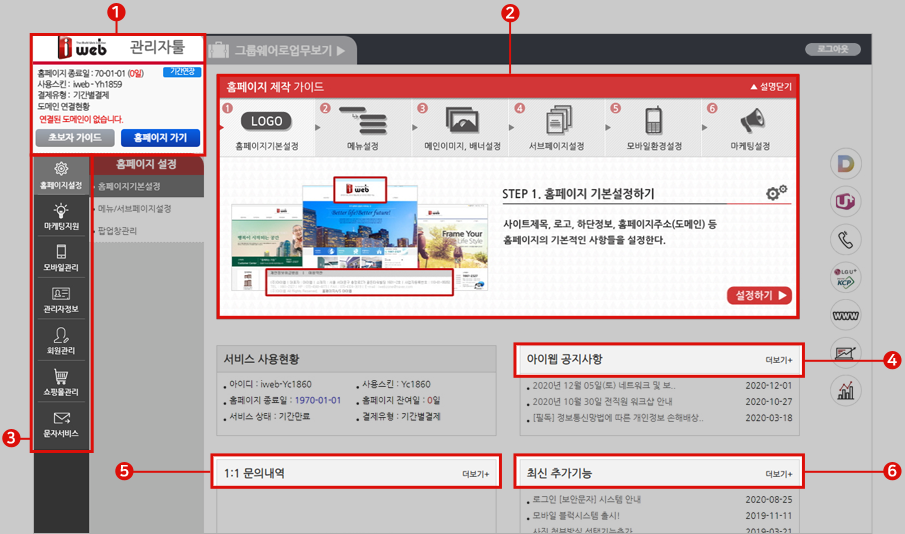Expand 1:1 문의내역 with 더보기+
This screenshot has width=905, height=534.
pos(476,474)
